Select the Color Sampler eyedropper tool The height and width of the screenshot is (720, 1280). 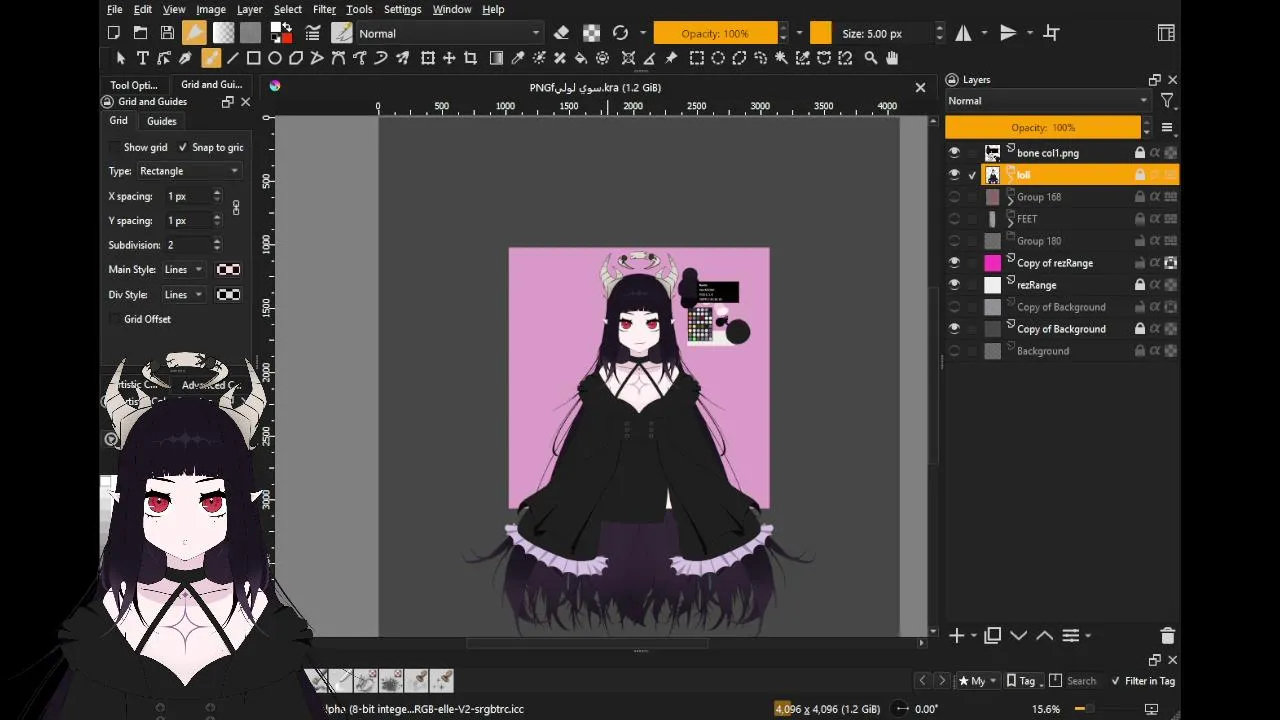(518, 58)
